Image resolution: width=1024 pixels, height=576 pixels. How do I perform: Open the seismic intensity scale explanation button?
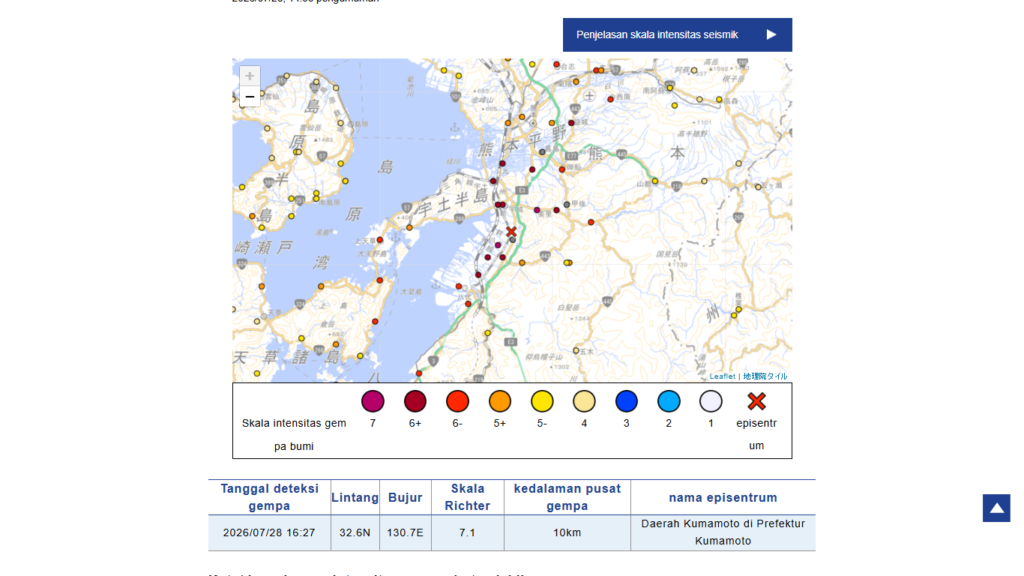coord(677,35)
